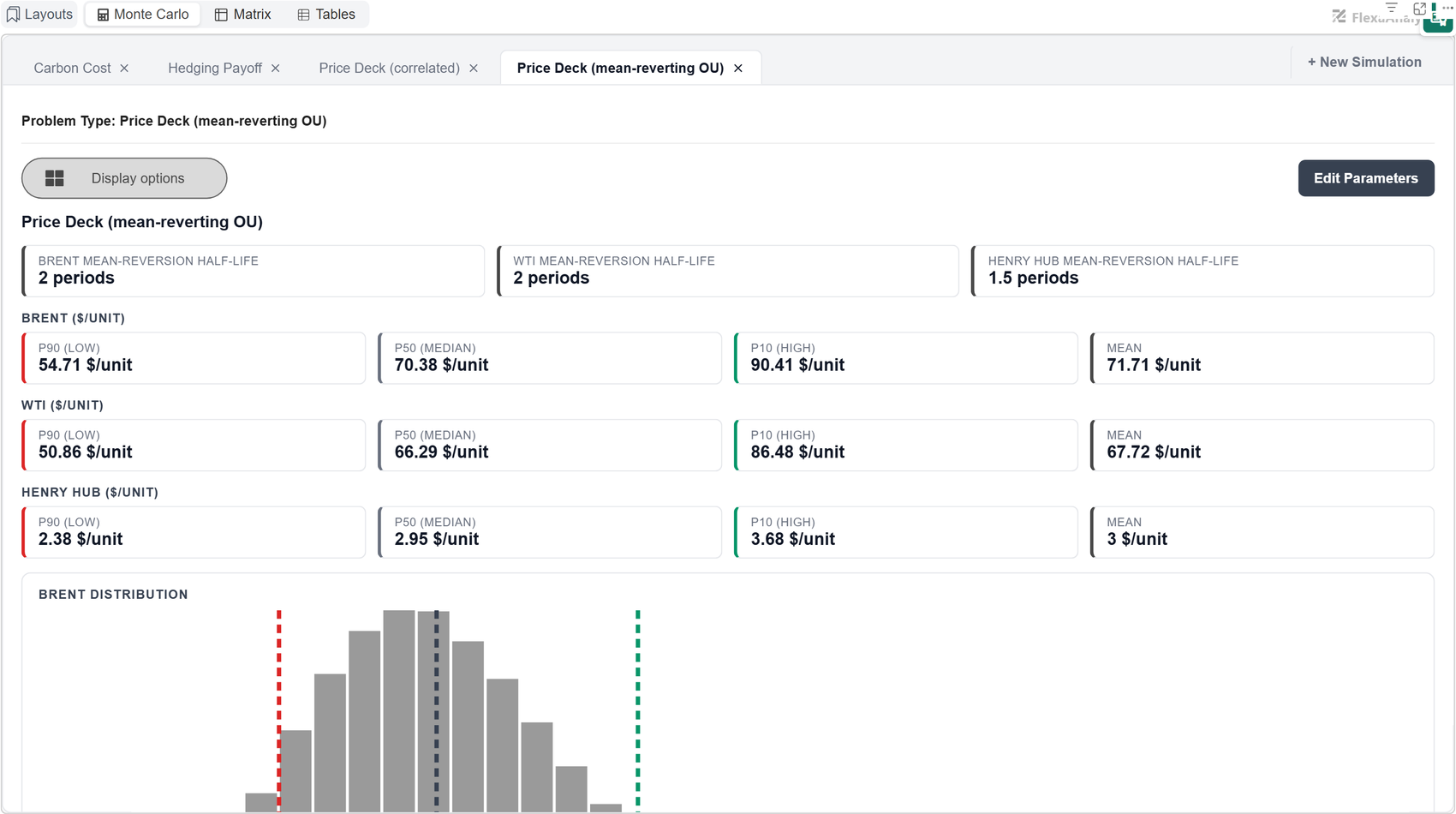Click the focus mode expand icon
The height and width of the screenshot is (814, 1456).
tap(1419, 8)
